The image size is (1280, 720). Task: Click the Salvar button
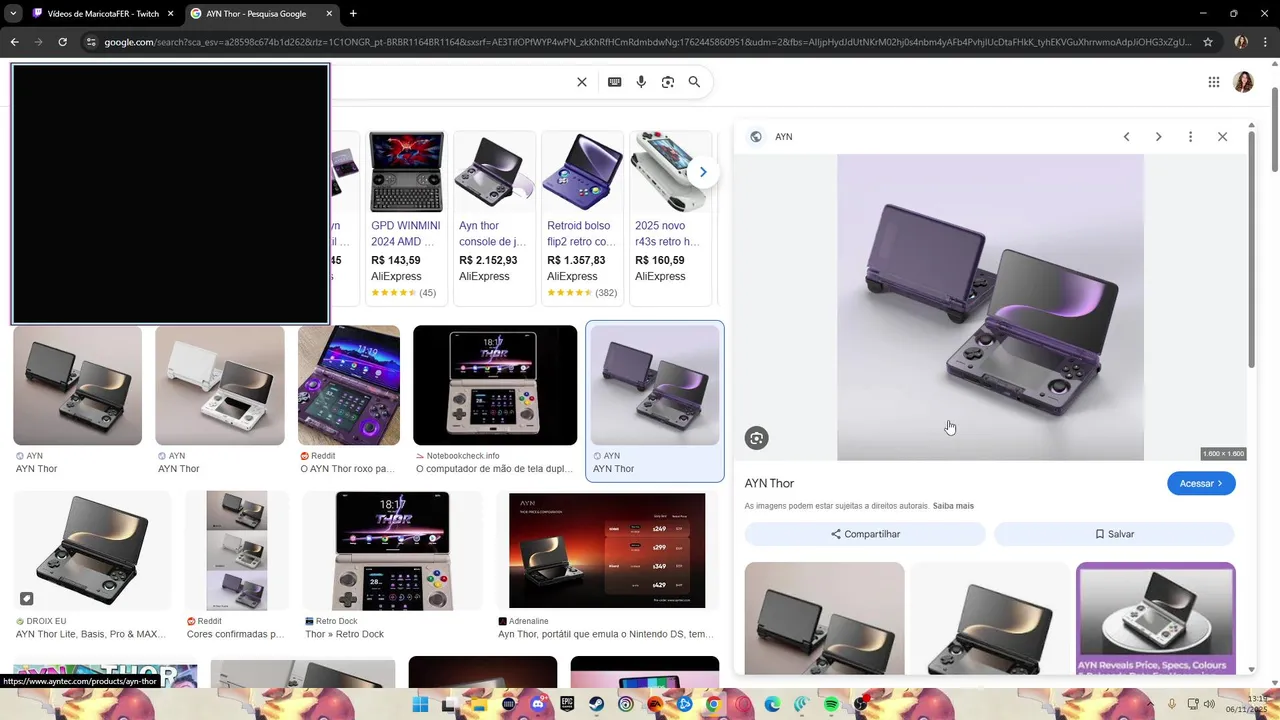click(x=1114, y=534)
